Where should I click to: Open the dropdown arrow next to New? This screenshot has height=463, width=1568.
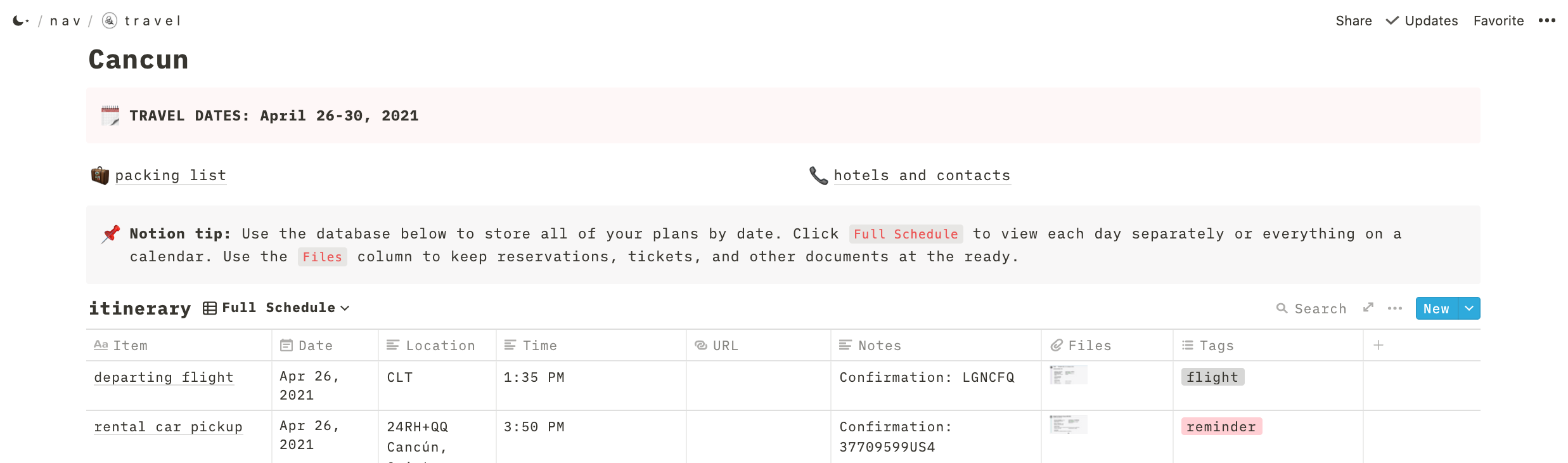pos(1469,308)
